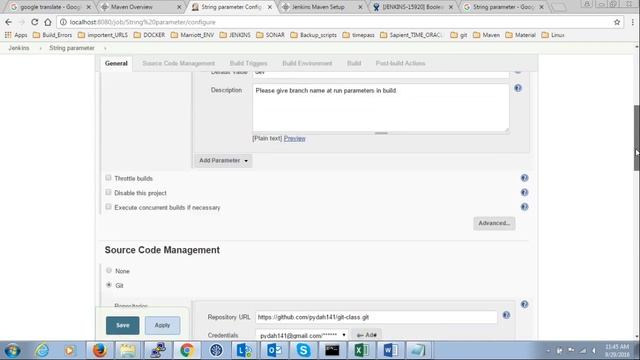Screen dimensions: 640x360
Task: Close the google translate tab
Action: pos(89,7)
